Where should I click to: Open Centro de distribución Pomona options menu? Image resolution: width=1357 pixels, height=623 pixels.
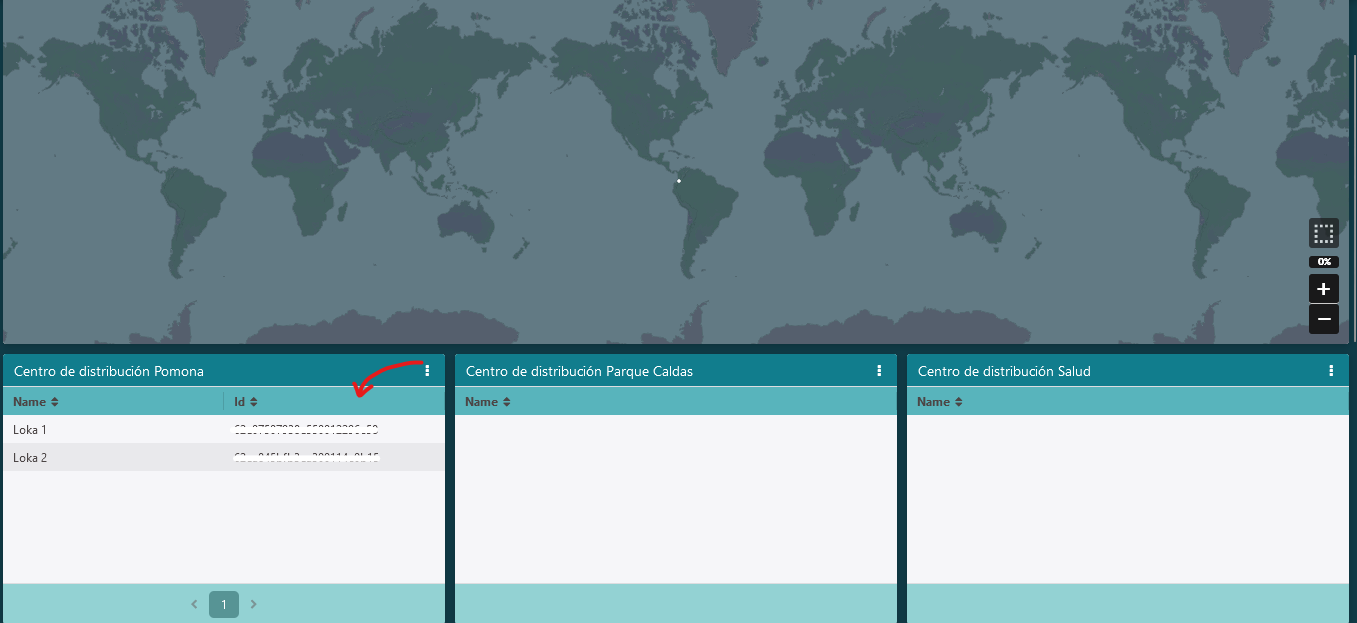coord(427,371)
